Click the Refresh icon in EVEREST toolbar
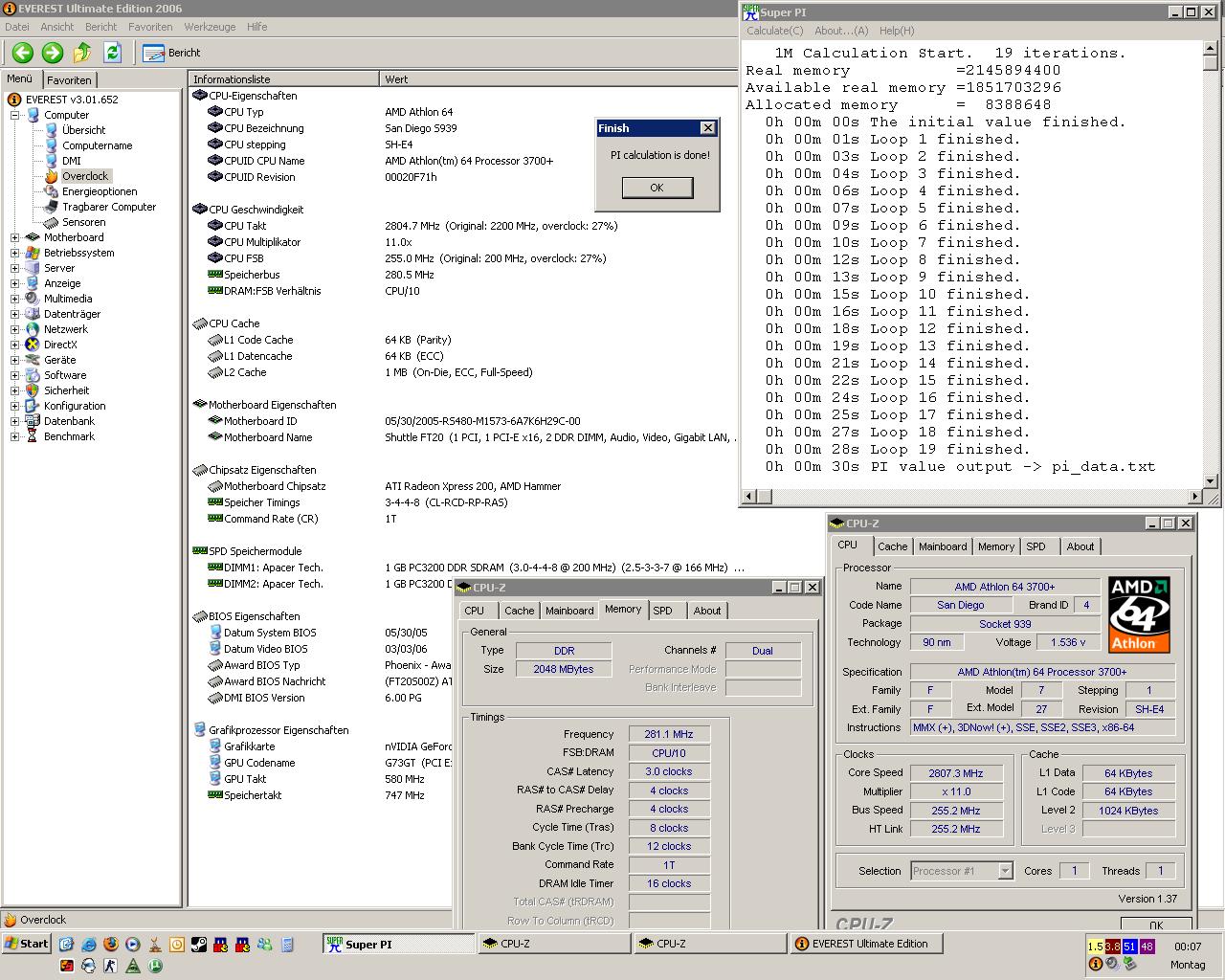1225x980 pixels. point(112,53)
